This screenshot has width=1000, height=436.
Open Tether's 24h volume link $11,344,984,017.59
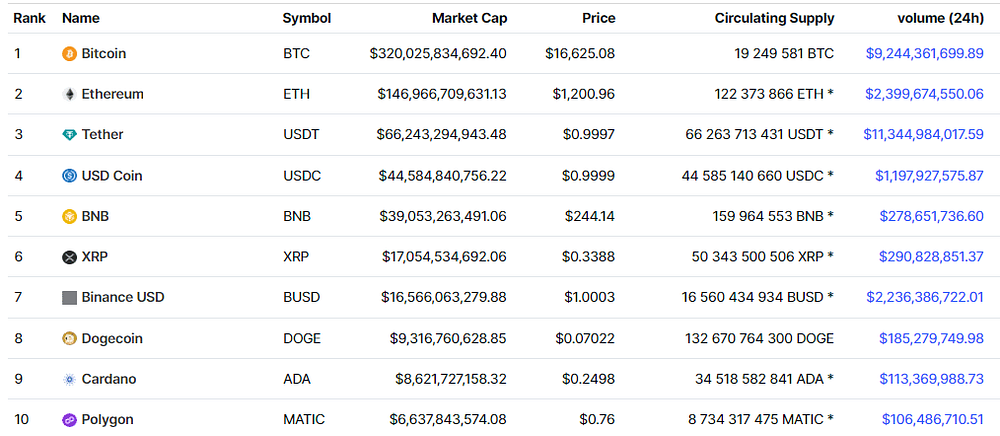point(923,134)
